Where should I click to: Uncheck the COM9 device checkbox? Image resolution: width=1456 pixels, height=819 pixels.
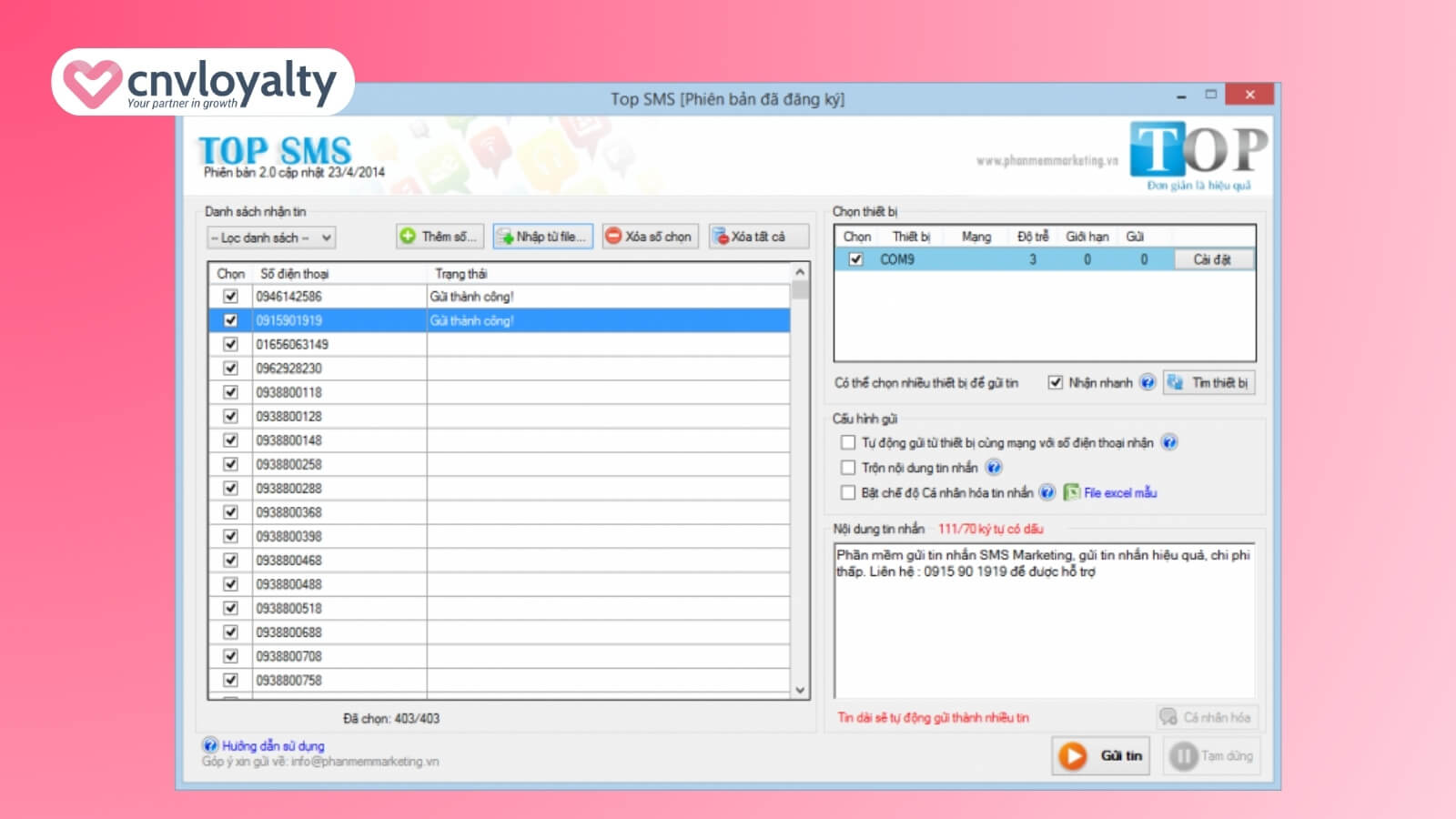click(855, 259)
